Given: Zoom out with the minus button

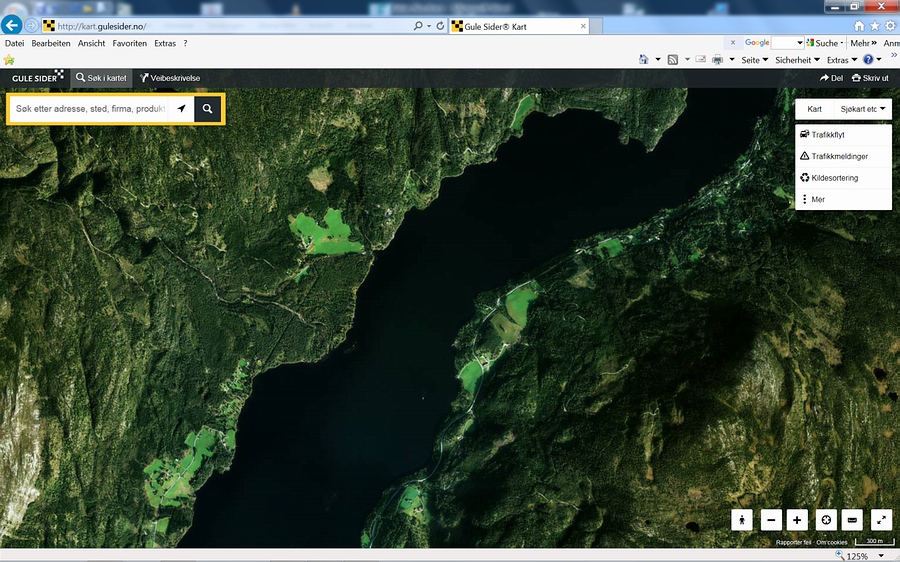Looking at the screenshot, I should click(x=770, y=520).
